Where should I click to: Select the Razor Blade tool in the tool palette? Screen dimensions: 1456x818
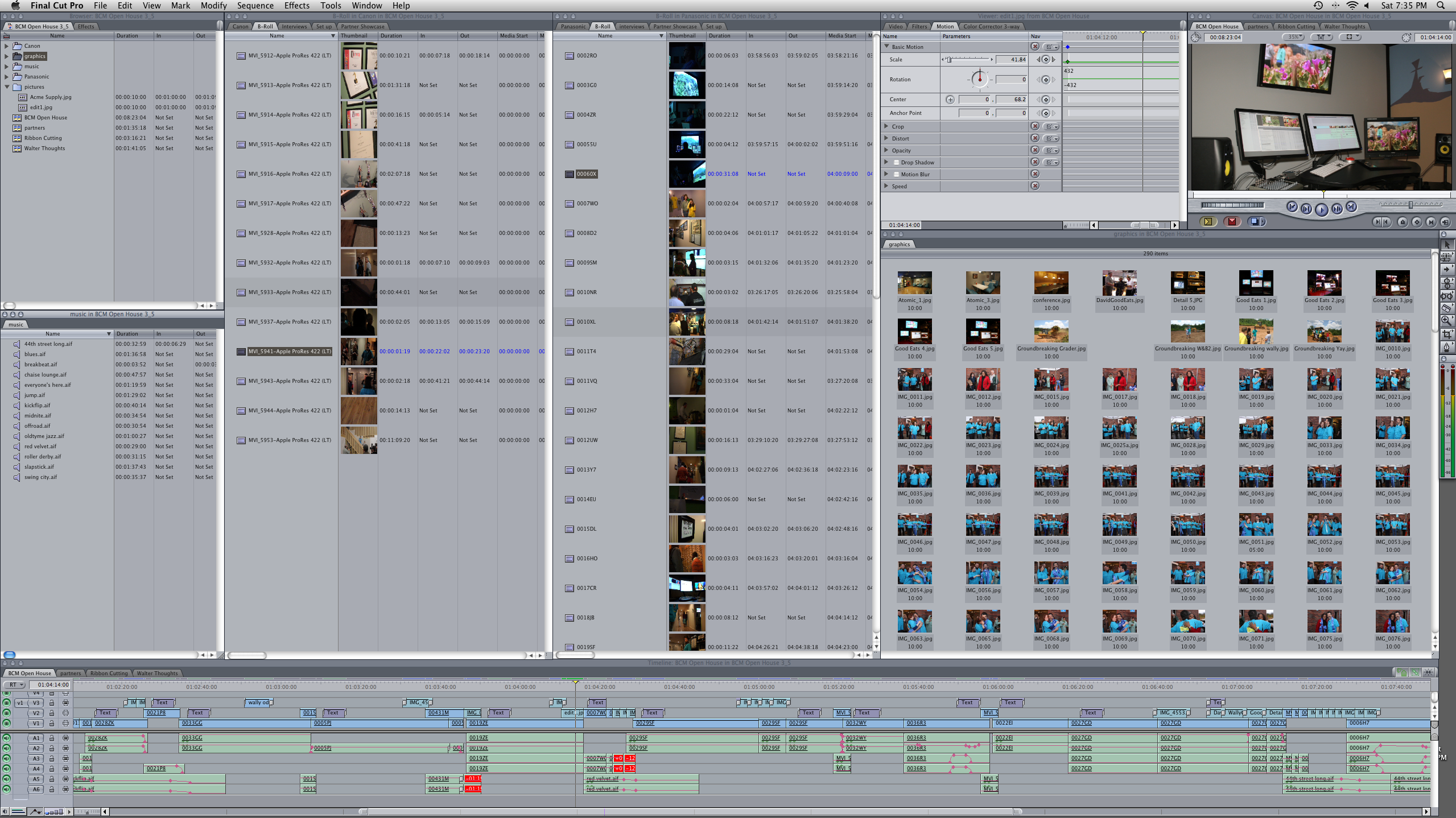click(x=1447, y=308)
